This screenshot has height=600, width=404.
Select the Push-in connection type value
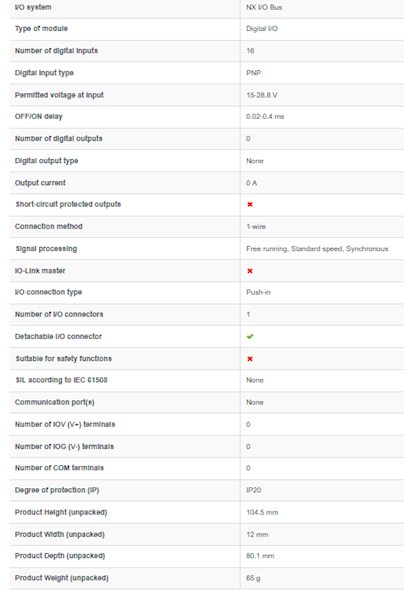[258, 292]
